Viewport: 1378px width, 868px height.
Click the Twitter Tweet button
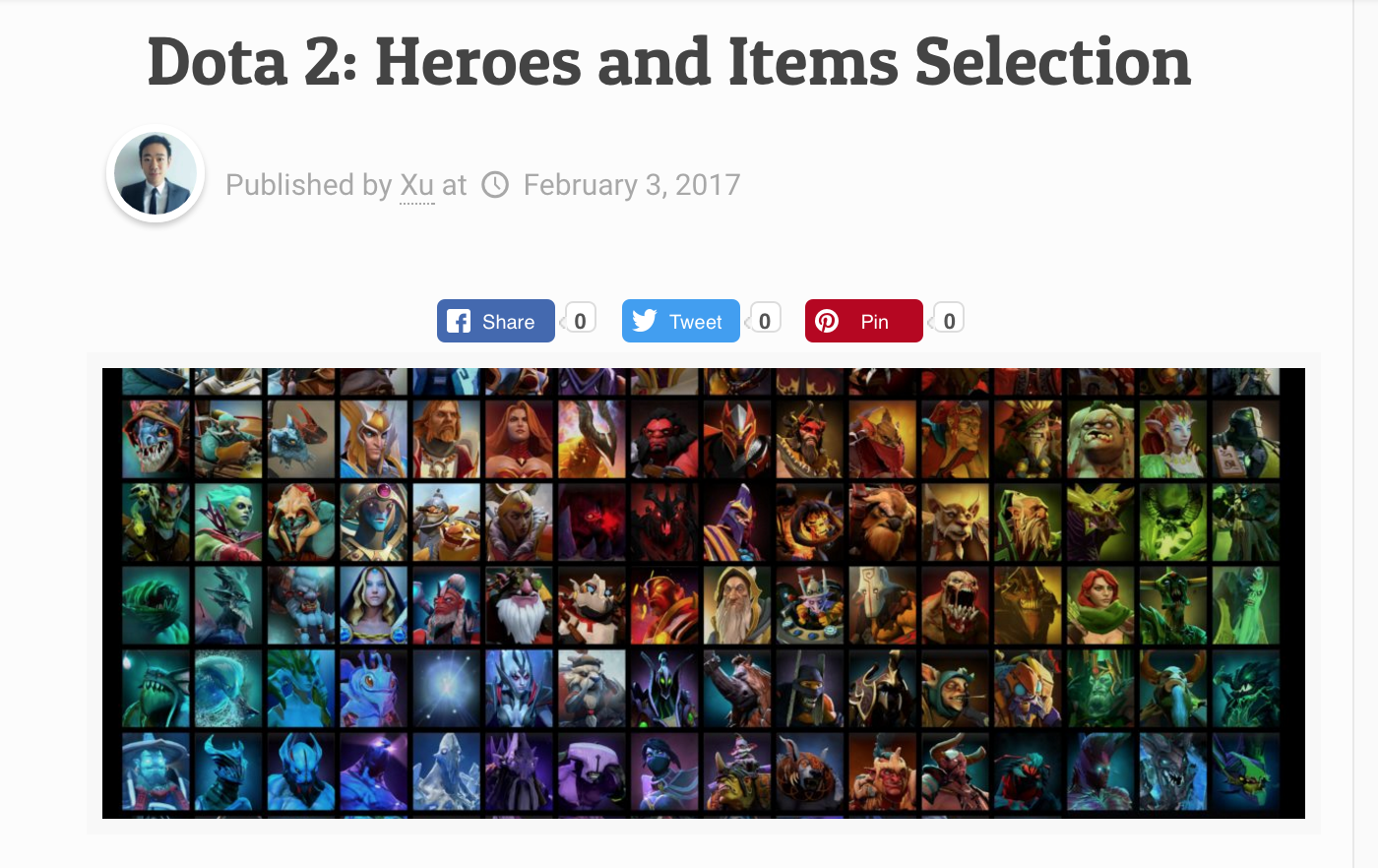(x=680, y=321)
